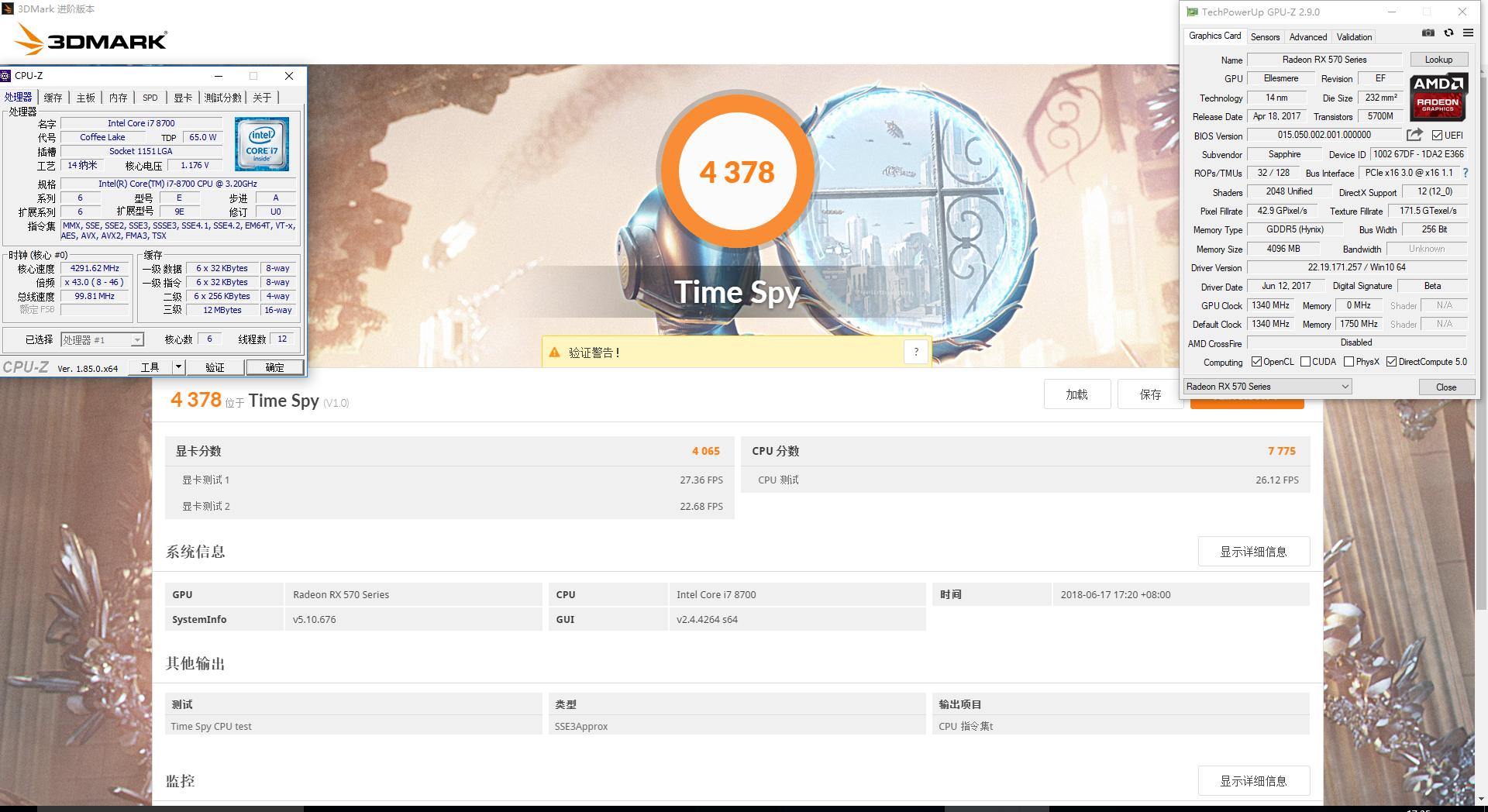This screenshot has width=1488, height=812.
Task: Click the 显卡分数 4 065 value
Action: 705,451
